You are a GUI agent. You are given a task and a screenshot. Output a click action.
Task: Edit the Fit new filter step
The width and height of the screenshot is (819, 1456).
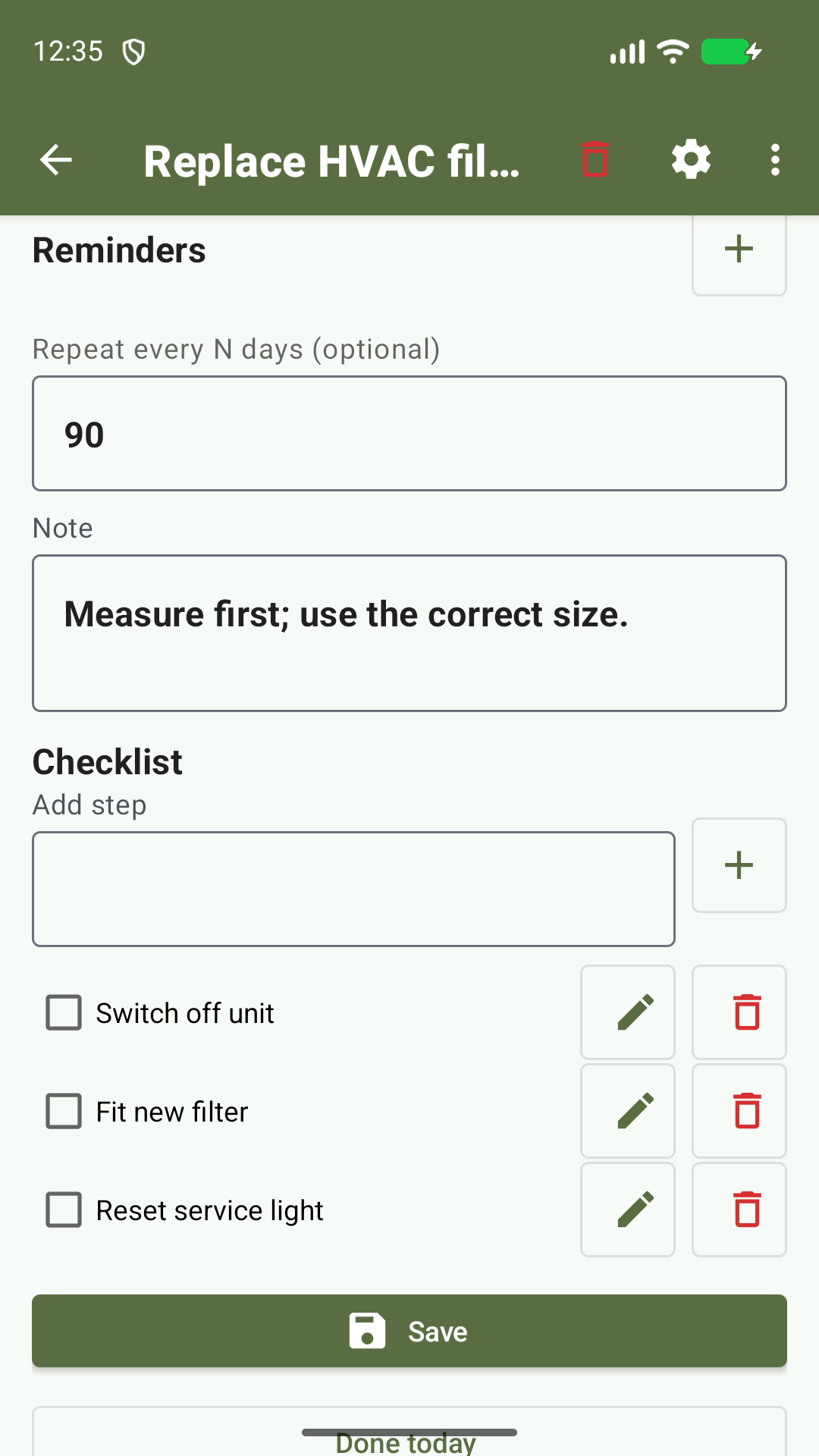pos(628,1111)
